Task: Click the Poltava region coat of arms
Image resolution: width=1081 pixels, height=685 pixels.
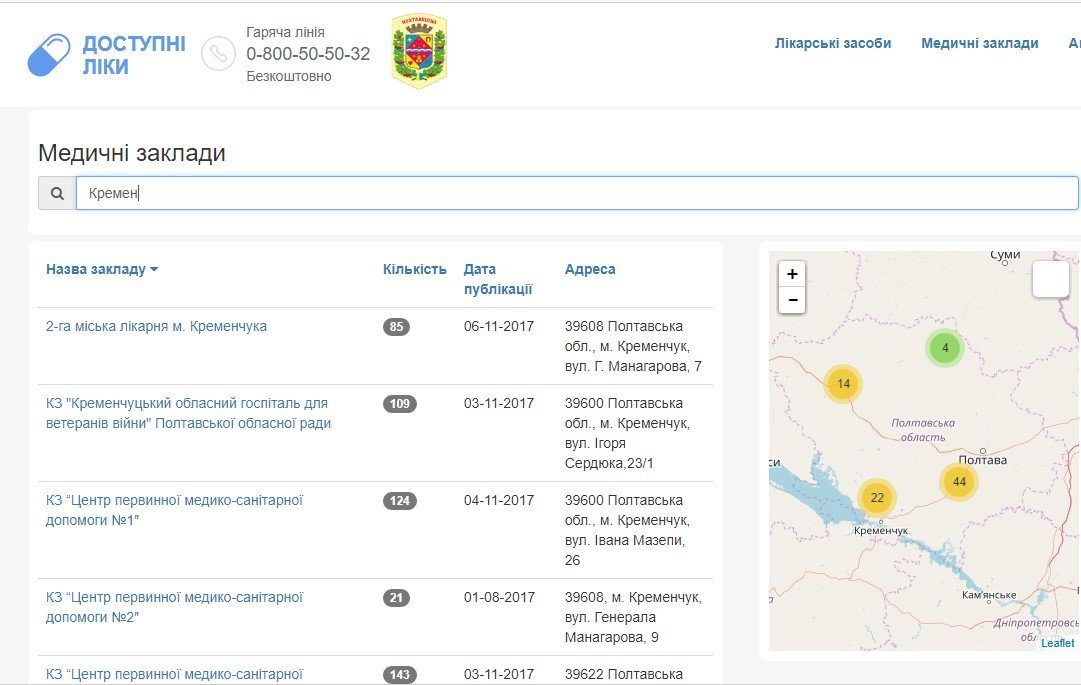Action: pos(419,52)
